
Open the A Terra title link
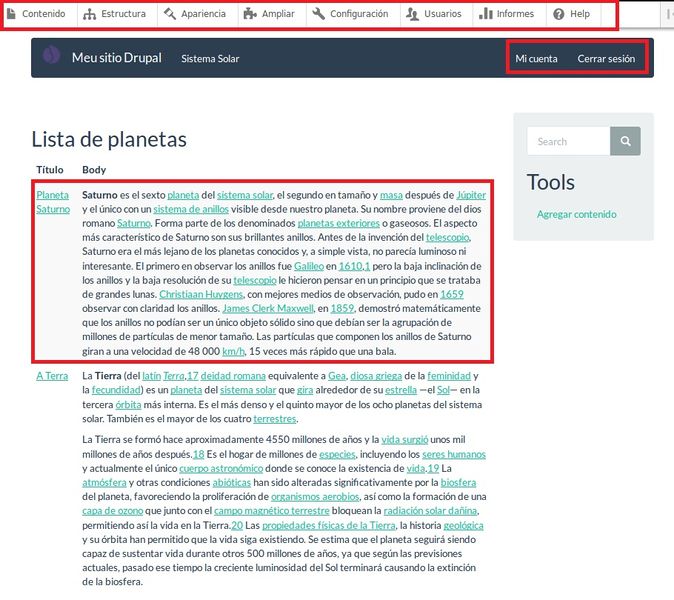click(52, 376)
